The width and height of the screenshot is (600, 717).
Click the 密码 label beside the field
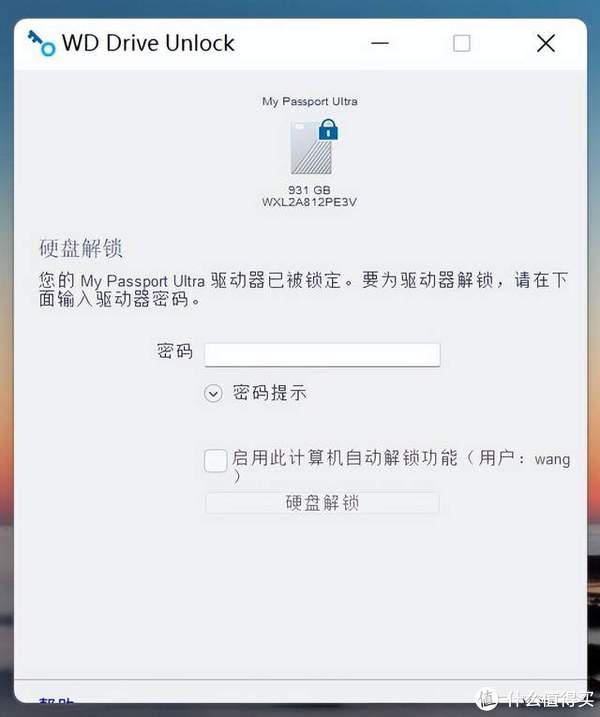[x=174, y=351]
